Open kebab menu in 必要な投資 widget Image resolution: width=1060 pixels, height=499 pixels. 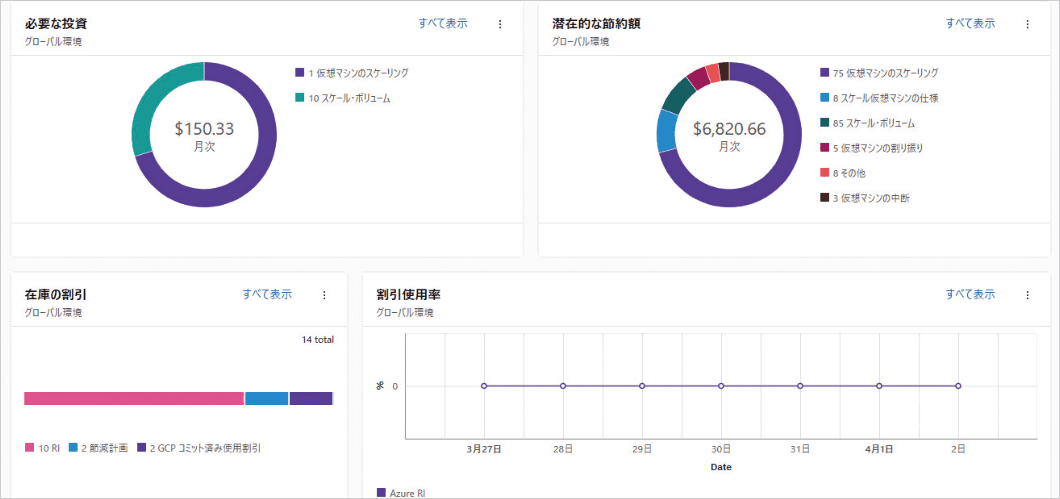pos(500,24)
